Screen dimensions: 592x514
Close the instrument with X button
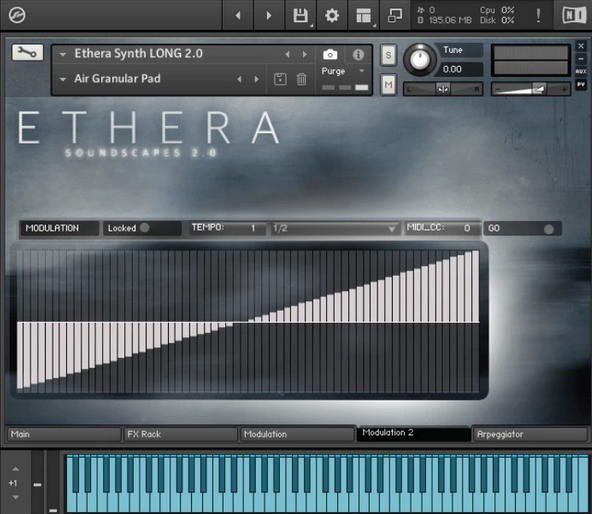(x=581, y=46)
